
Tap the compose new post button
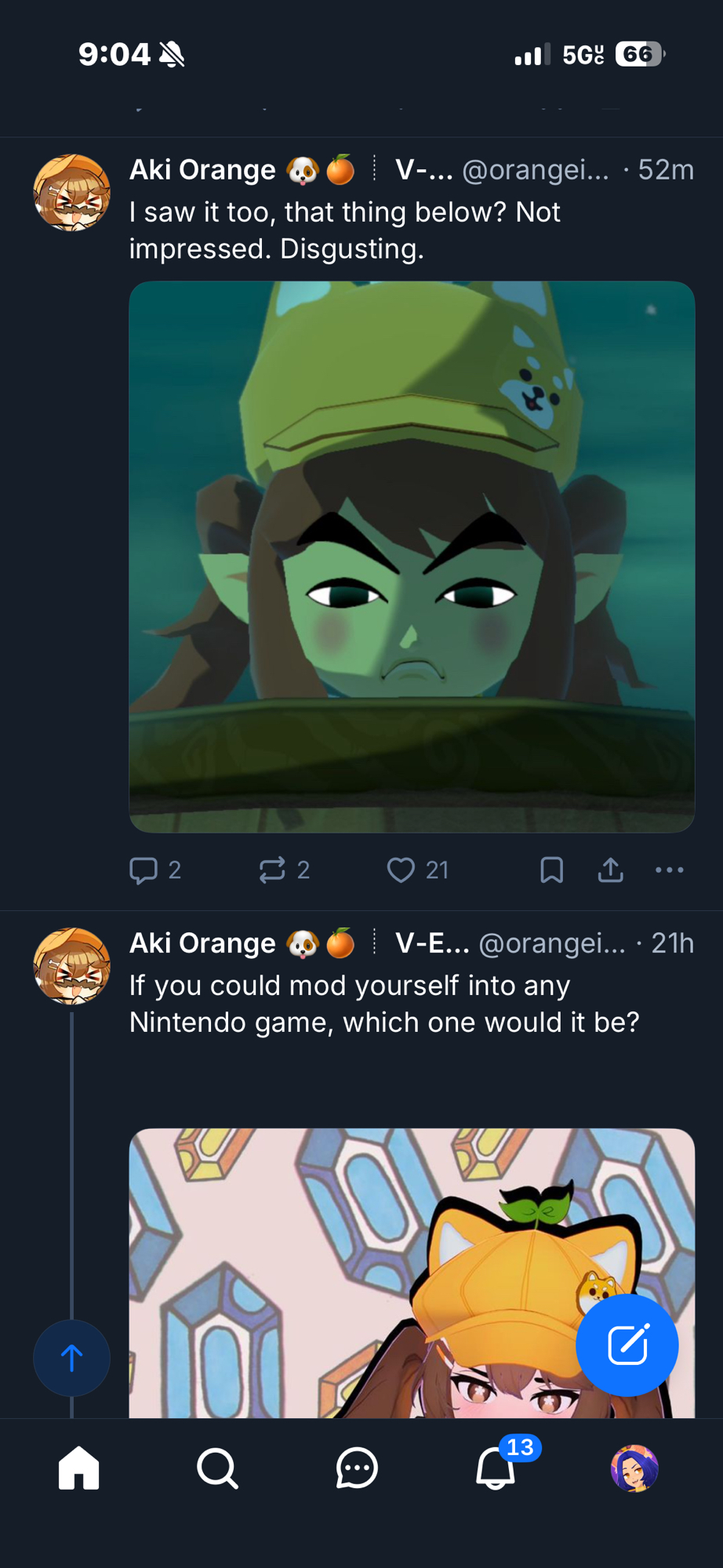point(627,1345)
